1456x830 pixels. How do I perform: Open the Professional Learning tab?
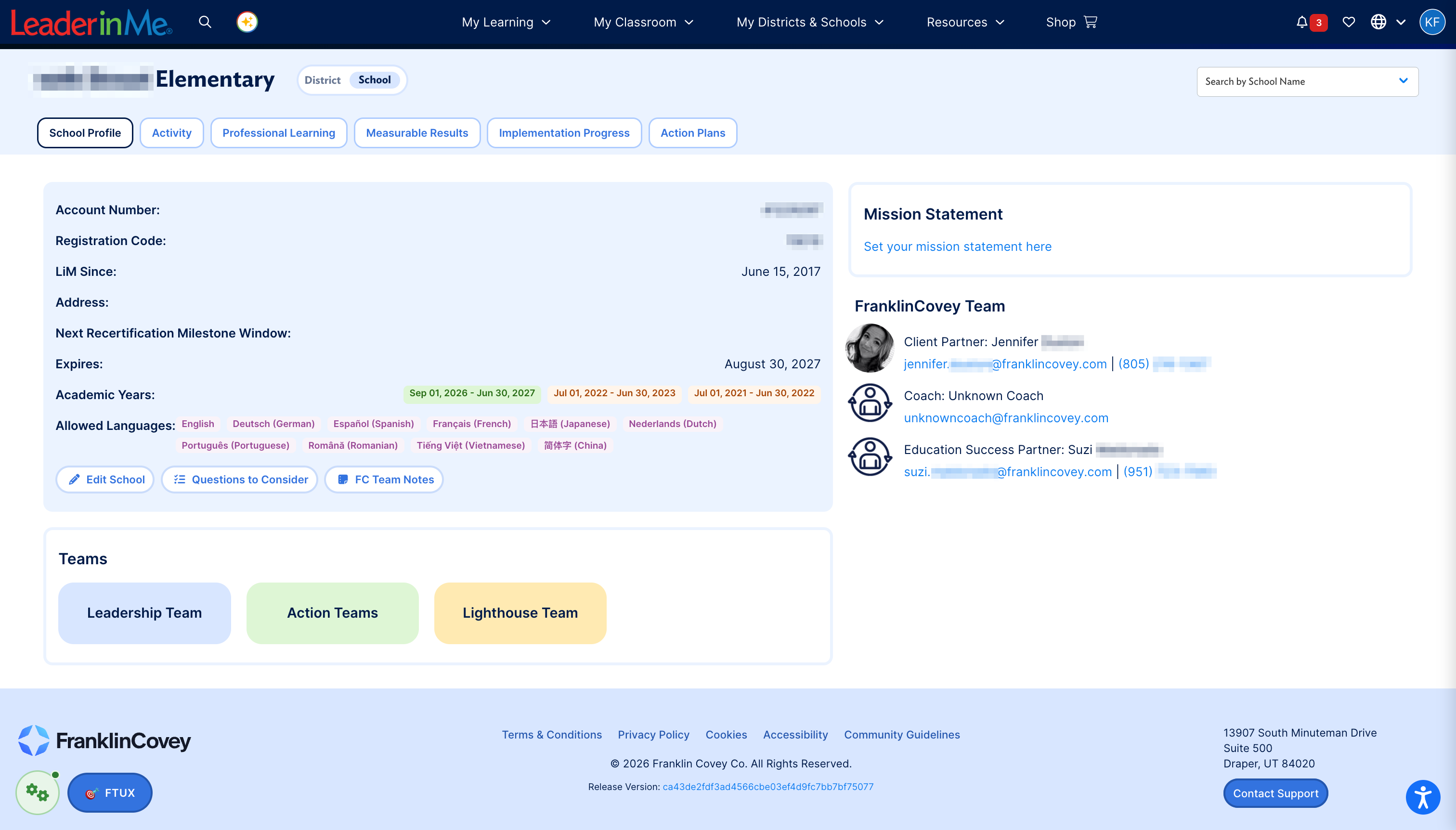pyautogui.click(x=279, y=133)
